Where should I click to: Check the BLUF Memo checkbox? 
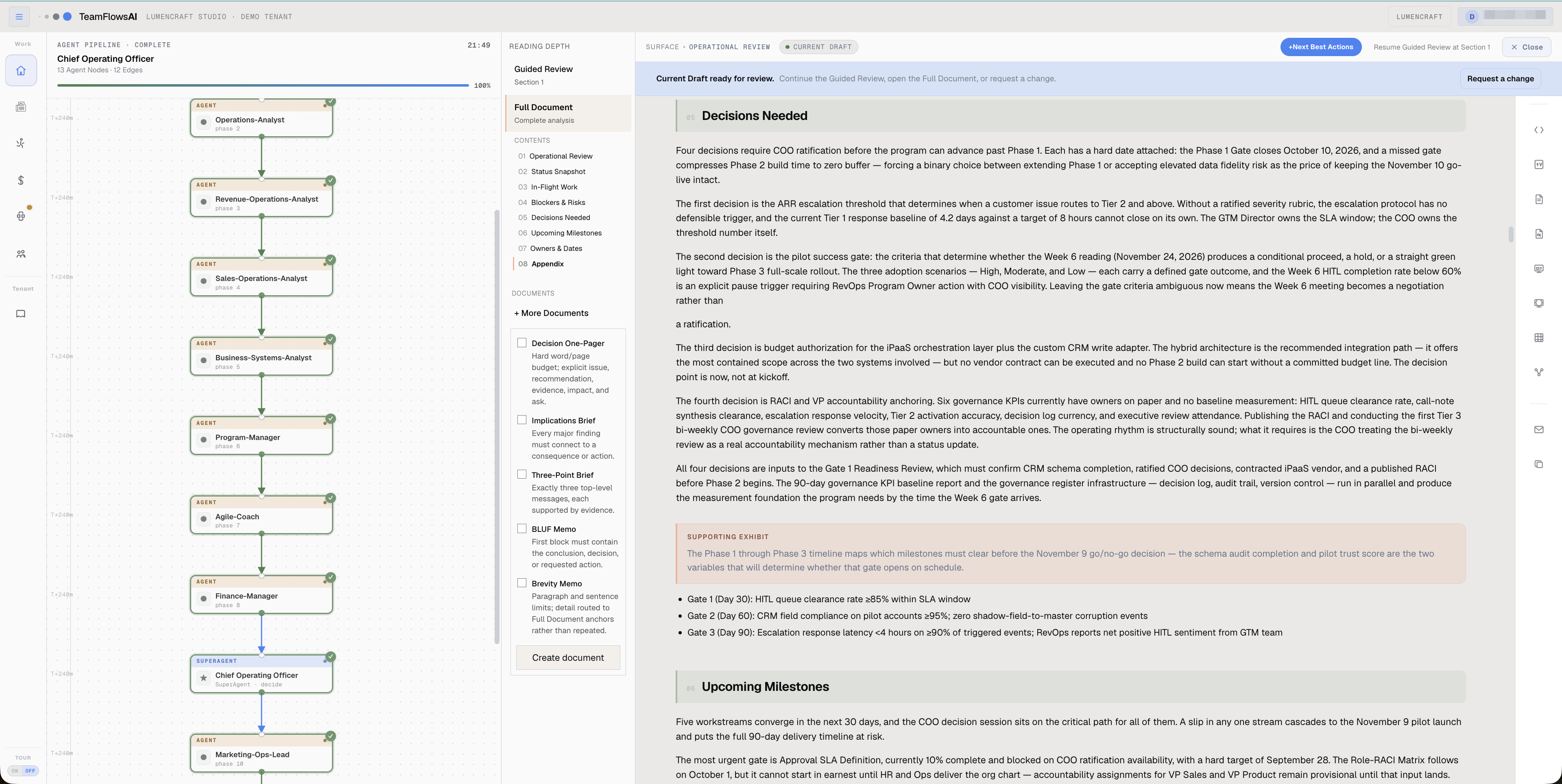(x=521, y=528)
